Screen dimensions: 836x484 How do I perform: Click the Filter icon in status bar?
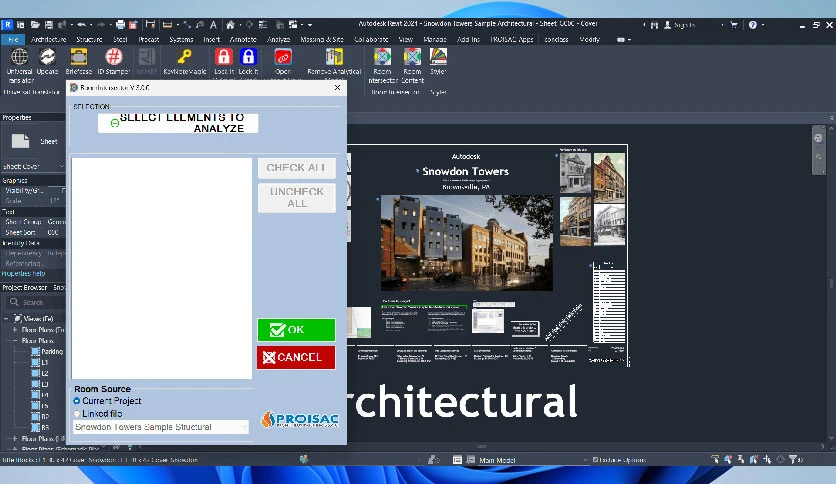(793, 459)
